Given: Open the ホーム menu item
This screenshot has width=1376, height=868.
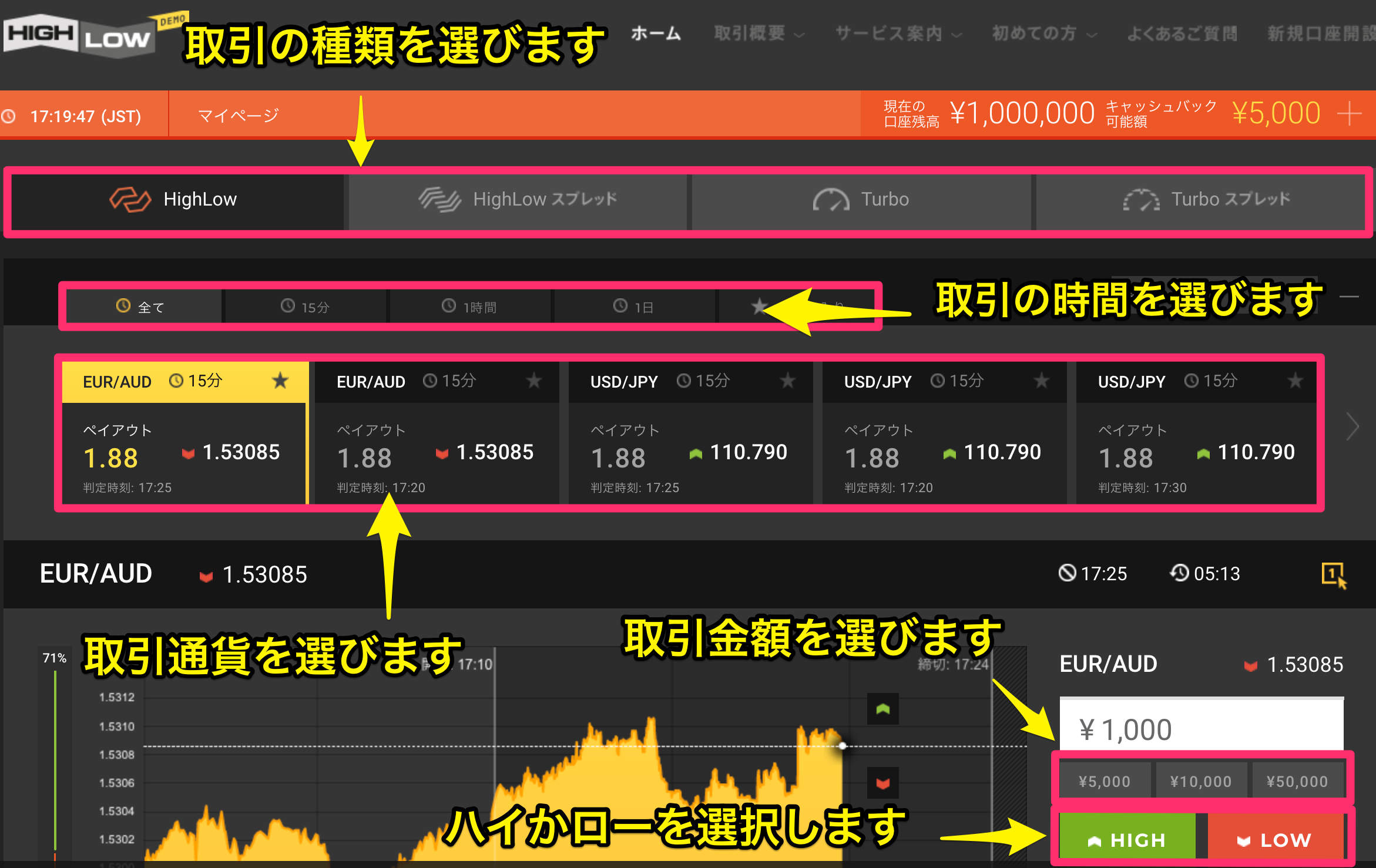Looking at the screenshot, I should (656, 33).
